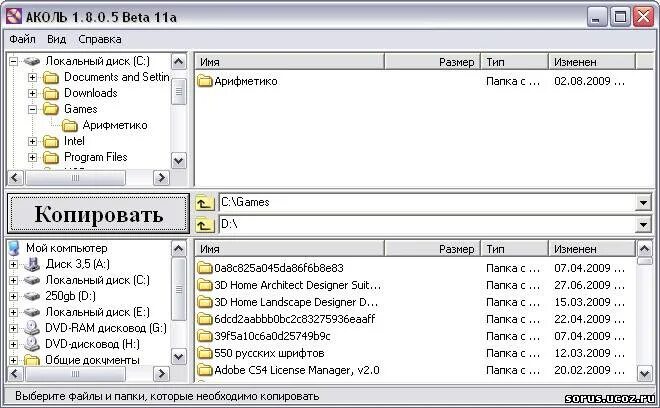660x408 pixels.
Task: Click Локальный диск (C:) icon in bottom tree
Action: click(32, 280)
